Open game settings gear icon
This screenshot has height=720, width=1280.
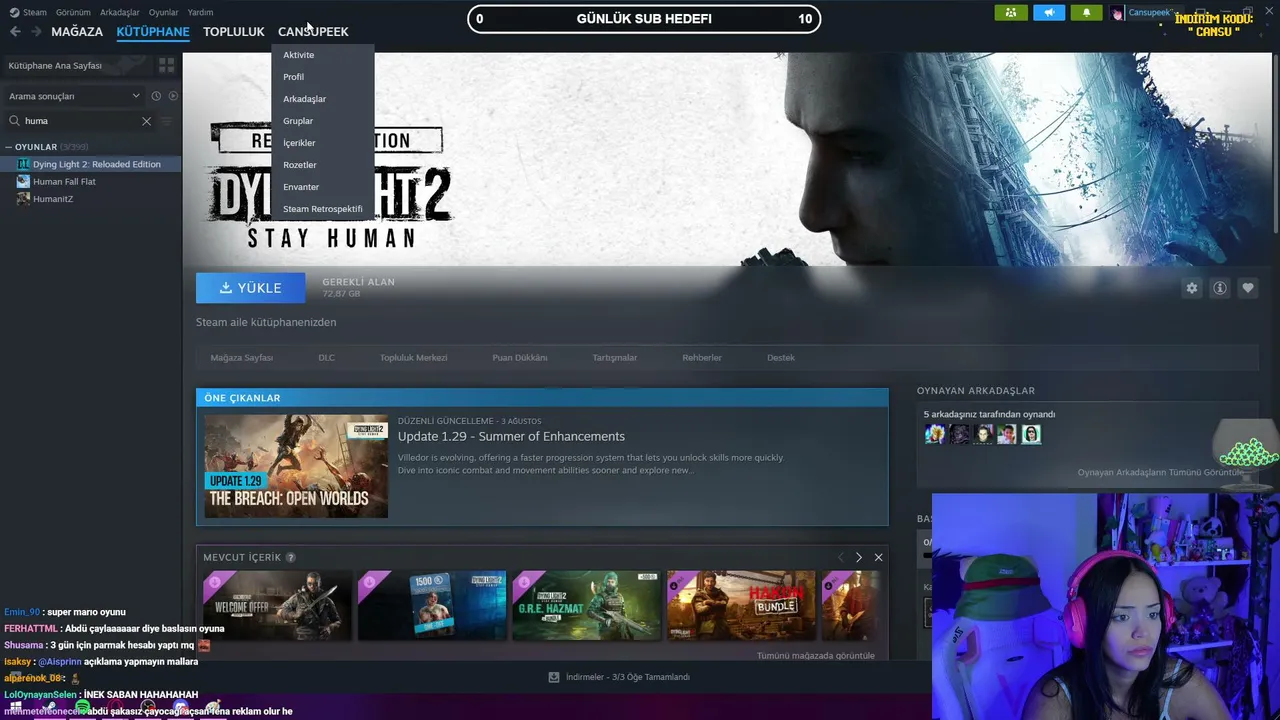coord(1192,288)
